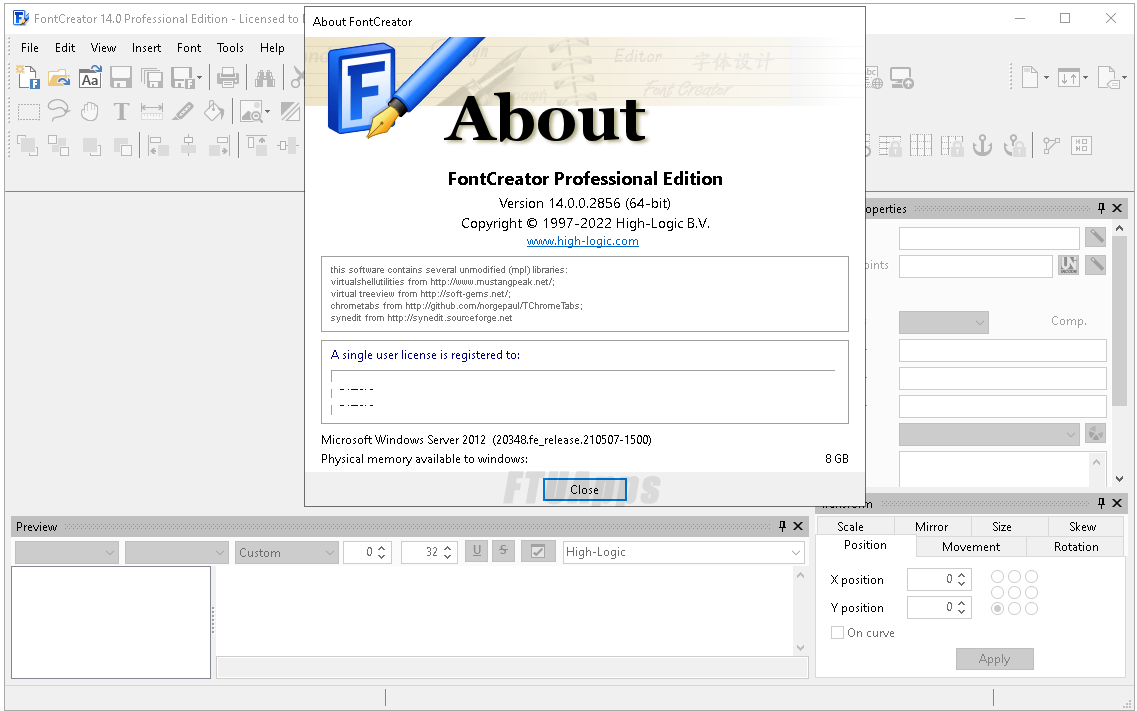The image size is (1137, 711).
Task: Open the Tools menu
Action: [230, 48]
